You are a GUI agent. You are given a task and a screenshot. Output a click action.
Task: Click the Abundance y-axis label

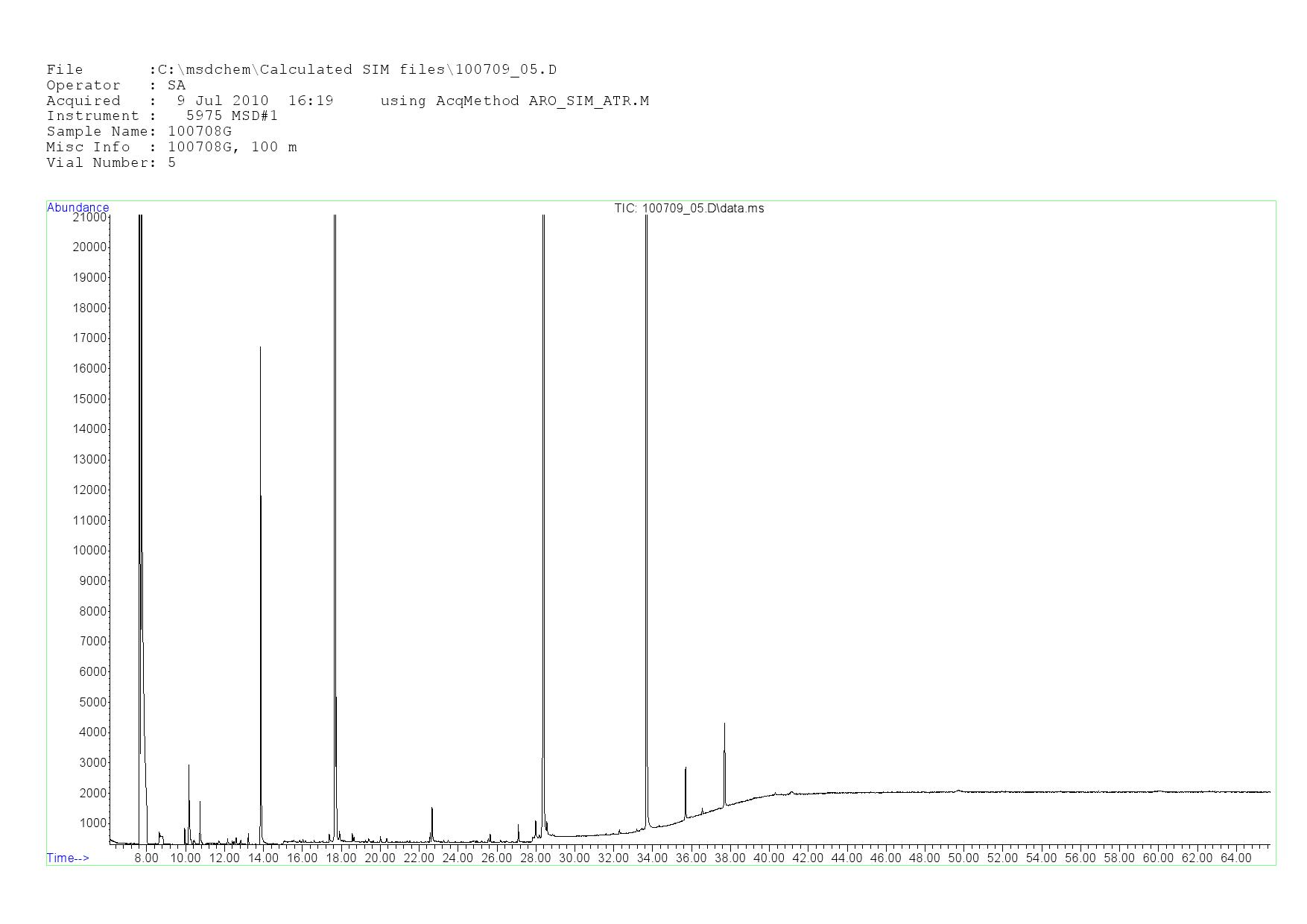click(x=77, y=208)
